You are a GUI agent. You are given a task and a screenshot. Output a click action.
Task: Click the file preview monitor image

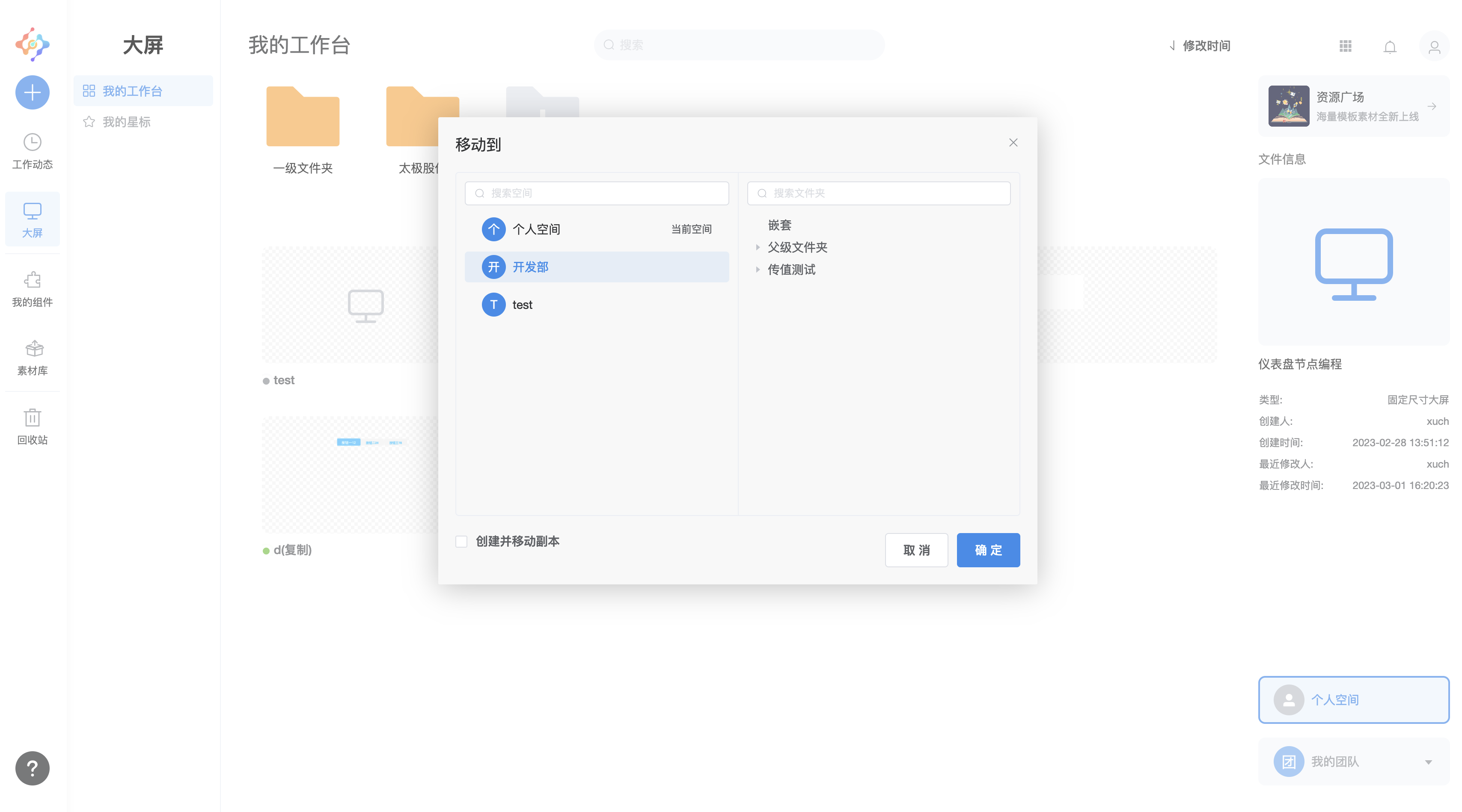coord(1353,262)
